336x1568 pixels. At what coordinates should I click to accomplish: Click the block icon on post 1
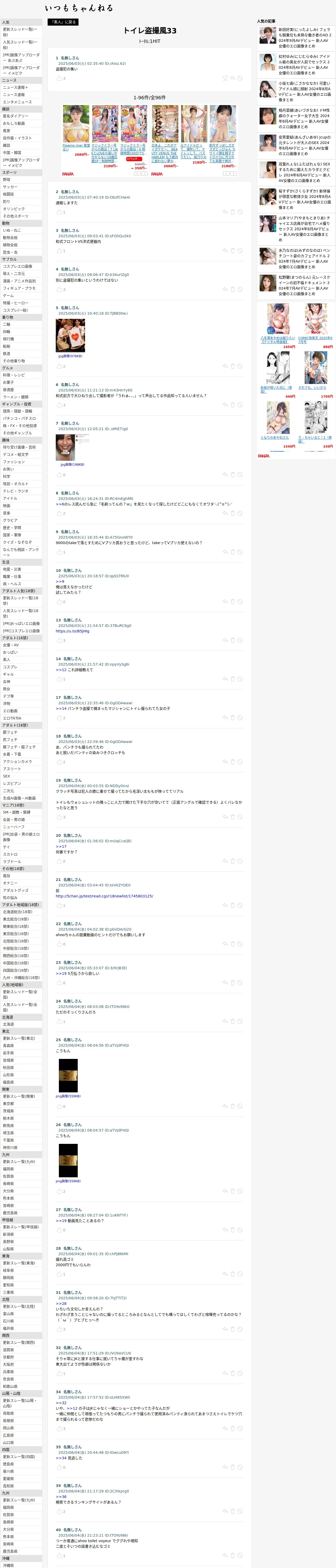(240, 78)
